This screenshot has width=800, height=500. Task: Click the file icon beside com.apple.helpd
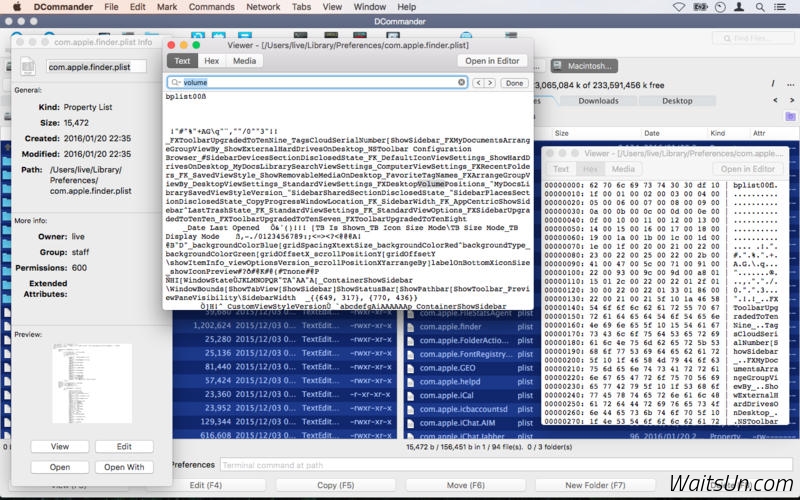point(411,382)
